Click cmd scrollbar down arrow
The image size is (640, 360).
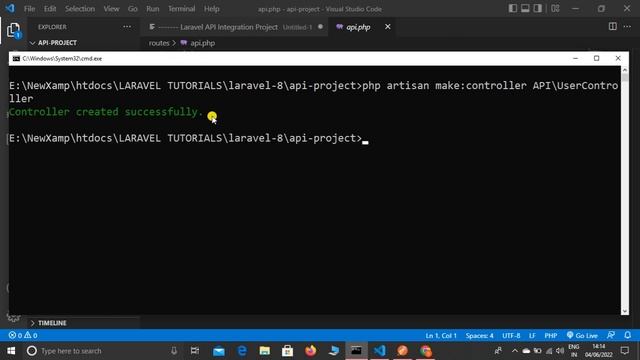[625, 311]
